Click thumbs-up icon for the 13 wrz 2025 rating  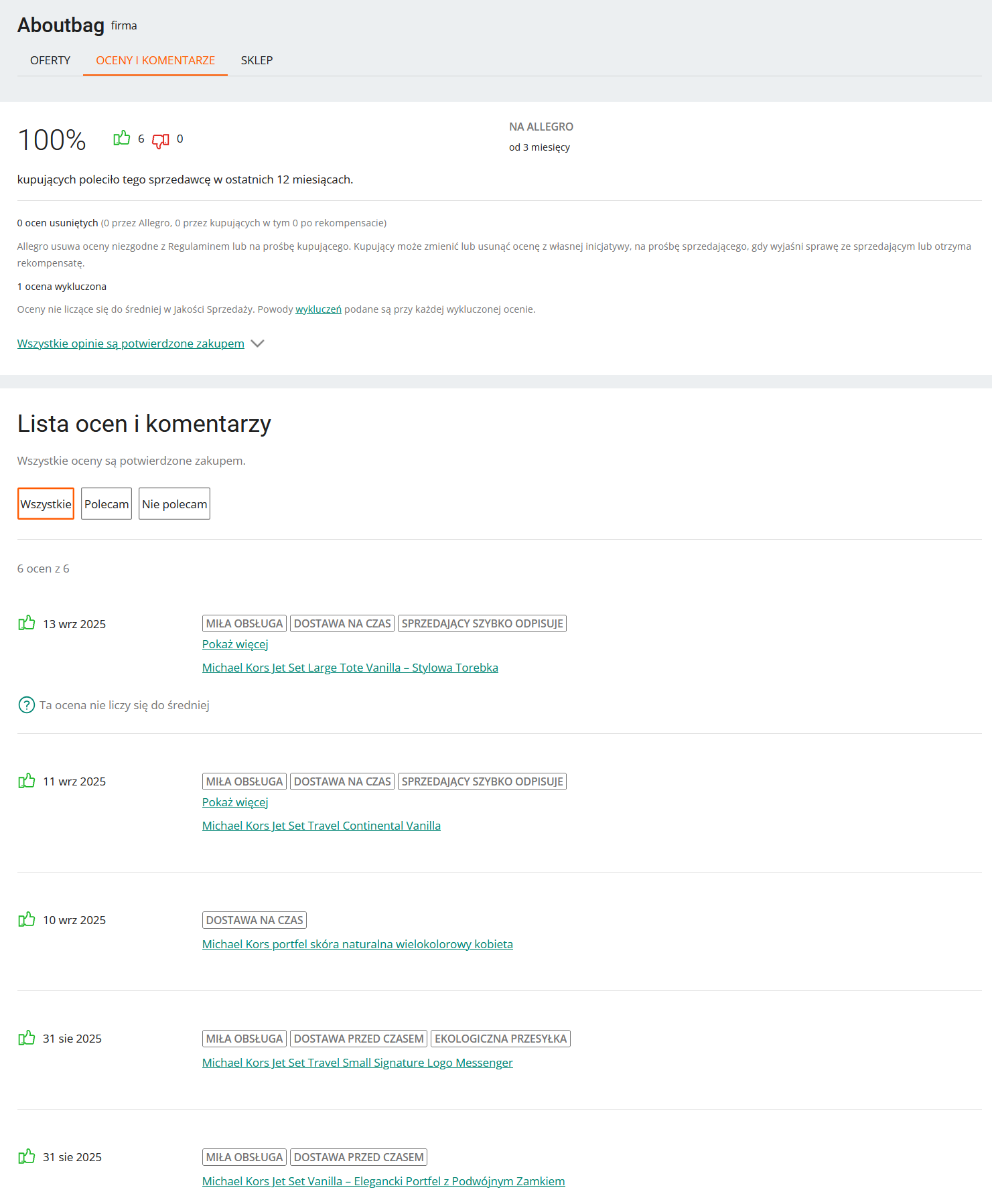pos(27,623)
